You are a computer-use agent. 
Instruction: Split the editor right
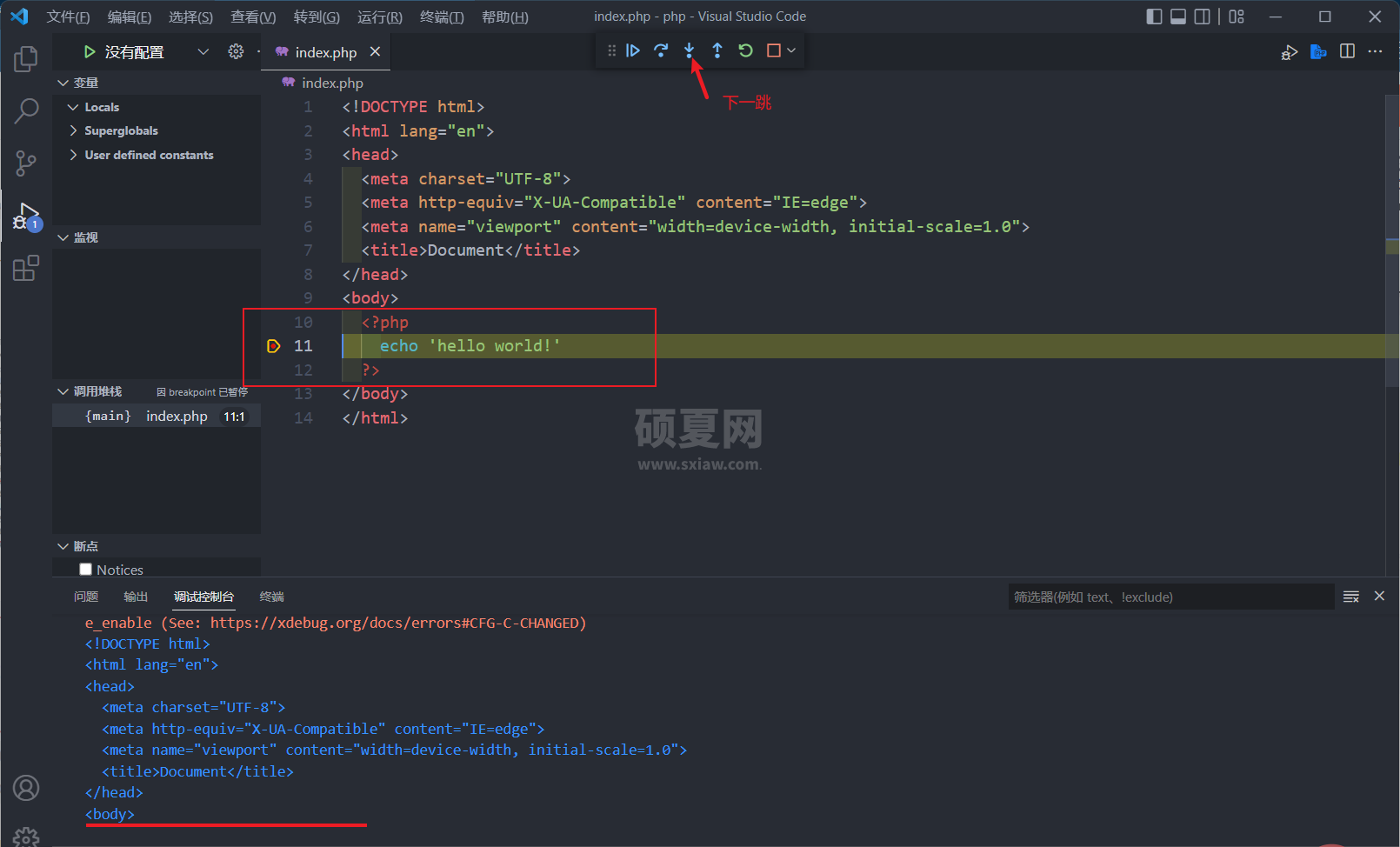(x=1347, y=51)
